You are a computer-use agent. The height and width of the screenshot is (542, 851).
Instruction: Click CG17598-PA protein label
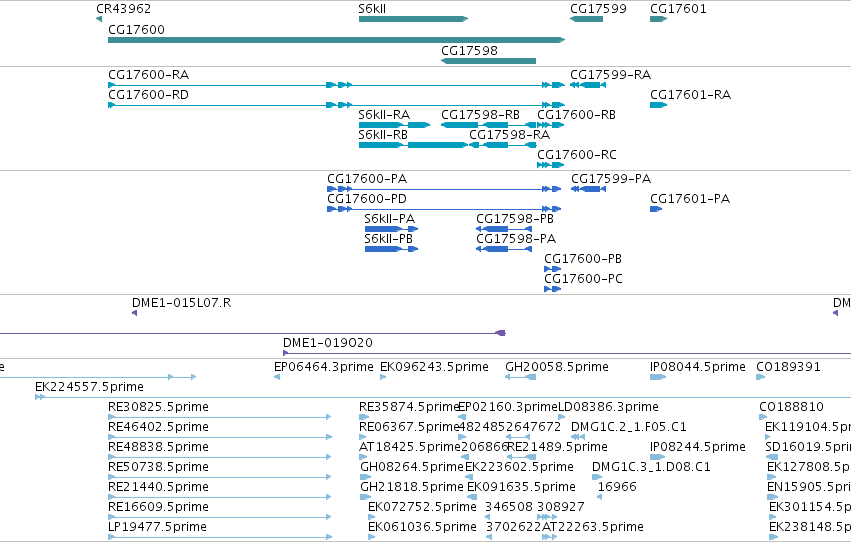click(516, 239)
